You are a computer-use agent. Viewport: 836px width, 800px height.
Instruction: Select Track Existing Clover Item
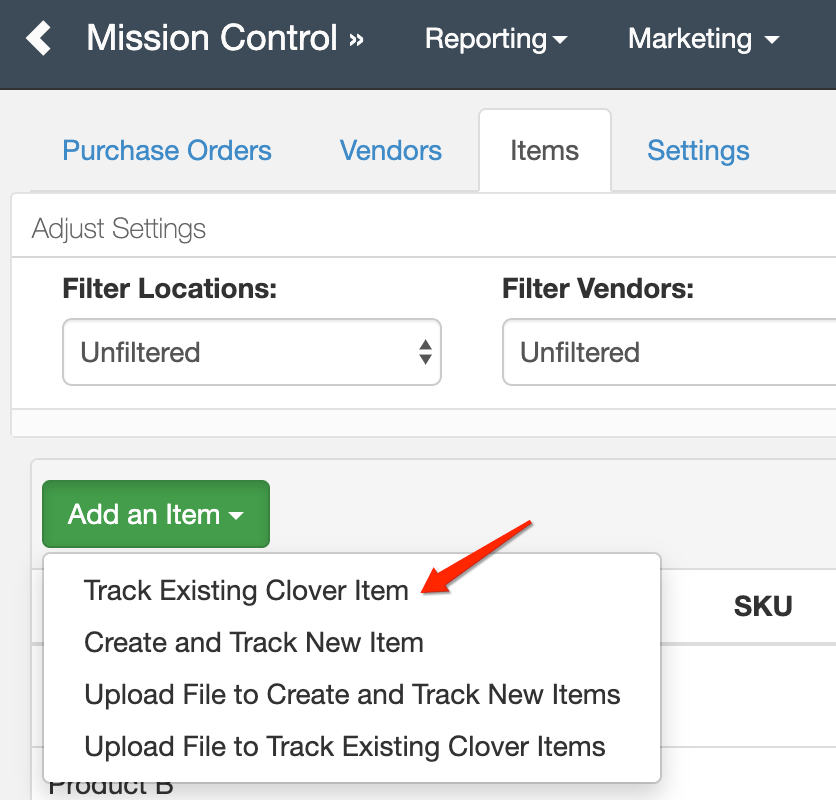tap(246, 591)
